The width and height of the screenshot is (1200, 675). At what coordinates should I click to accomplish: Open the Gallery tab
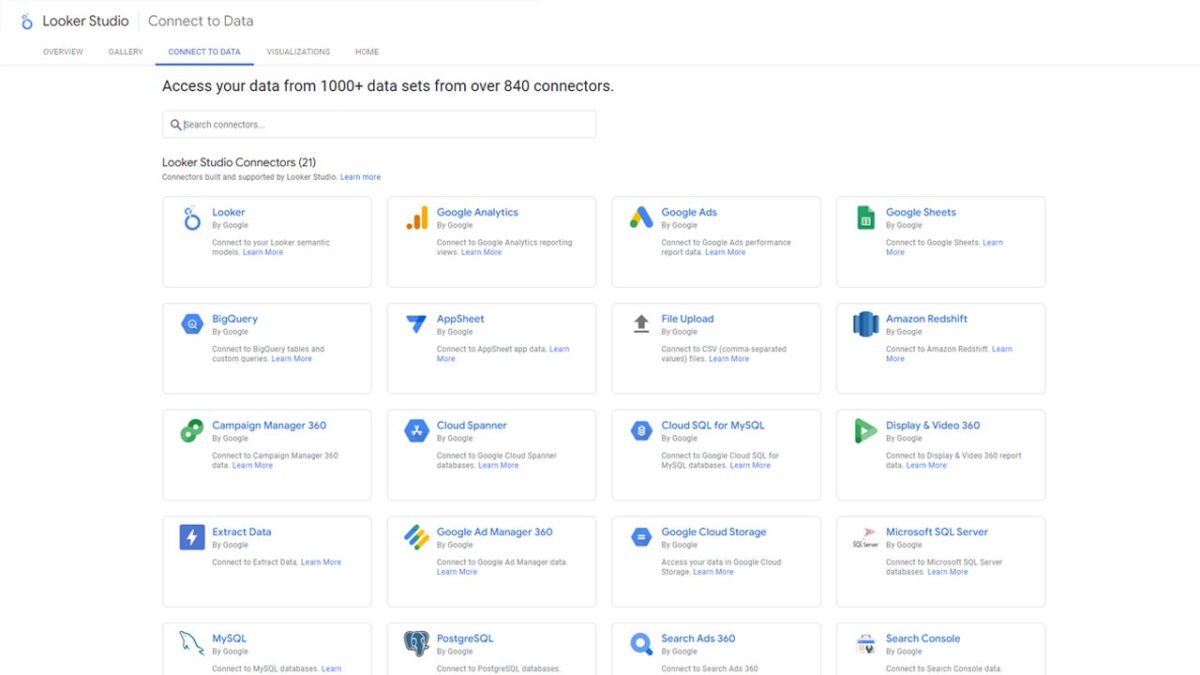(126, 52)
